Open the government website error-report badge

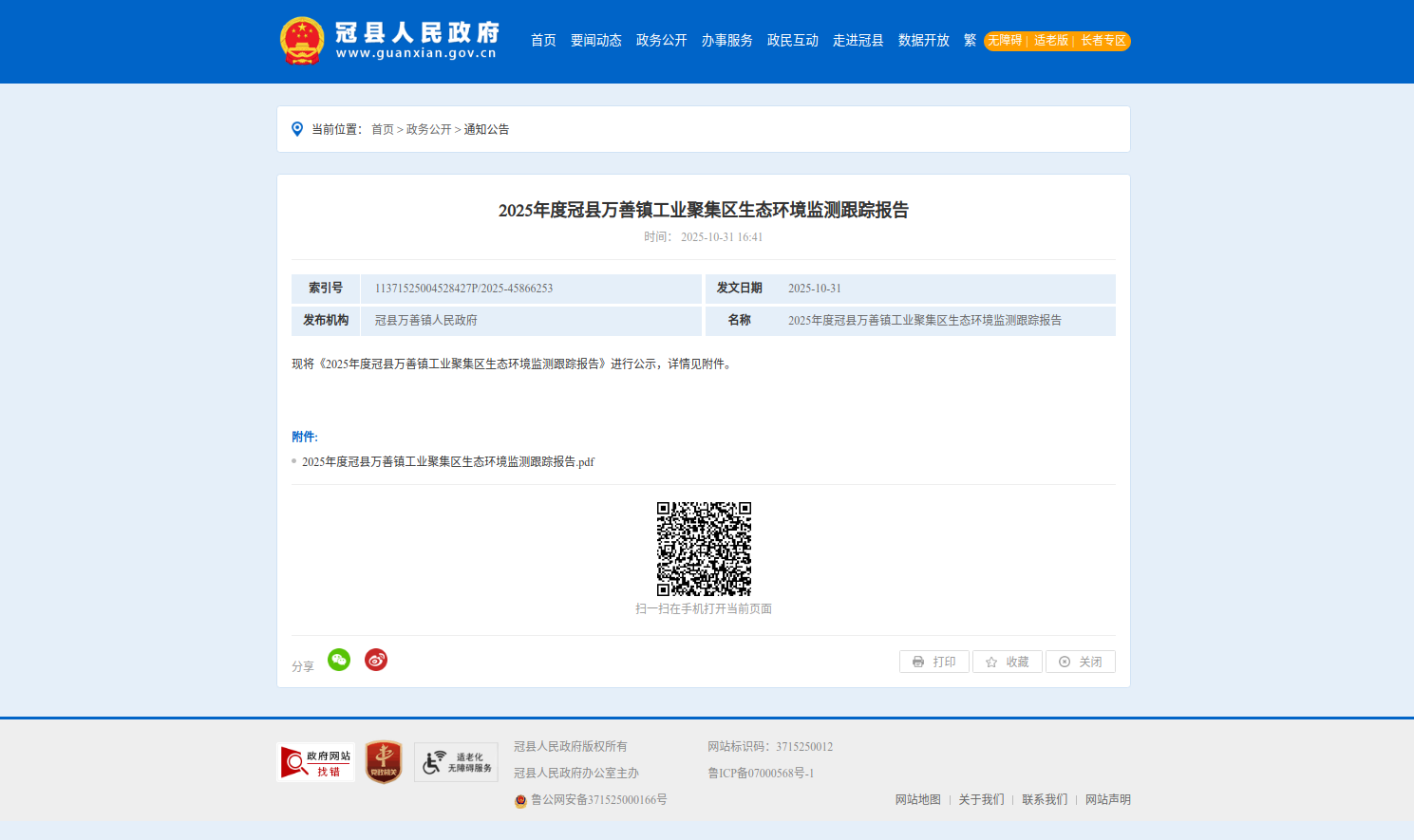(315, 762)
